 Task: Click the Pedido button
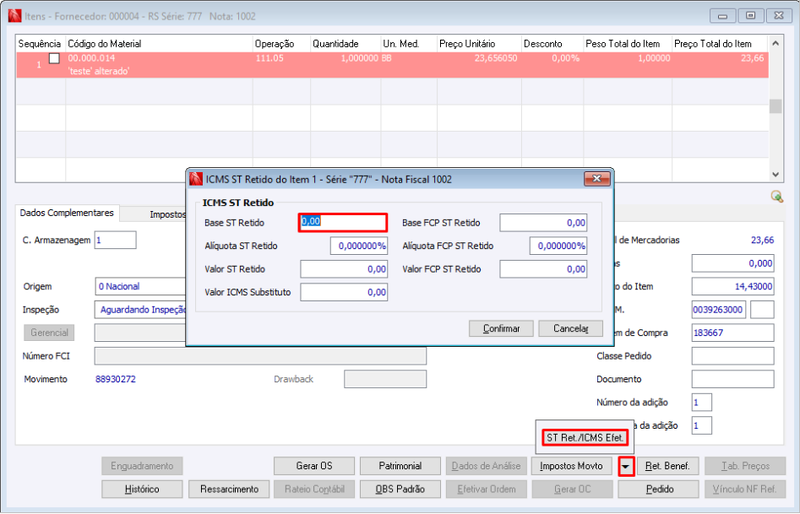point(658,489)
